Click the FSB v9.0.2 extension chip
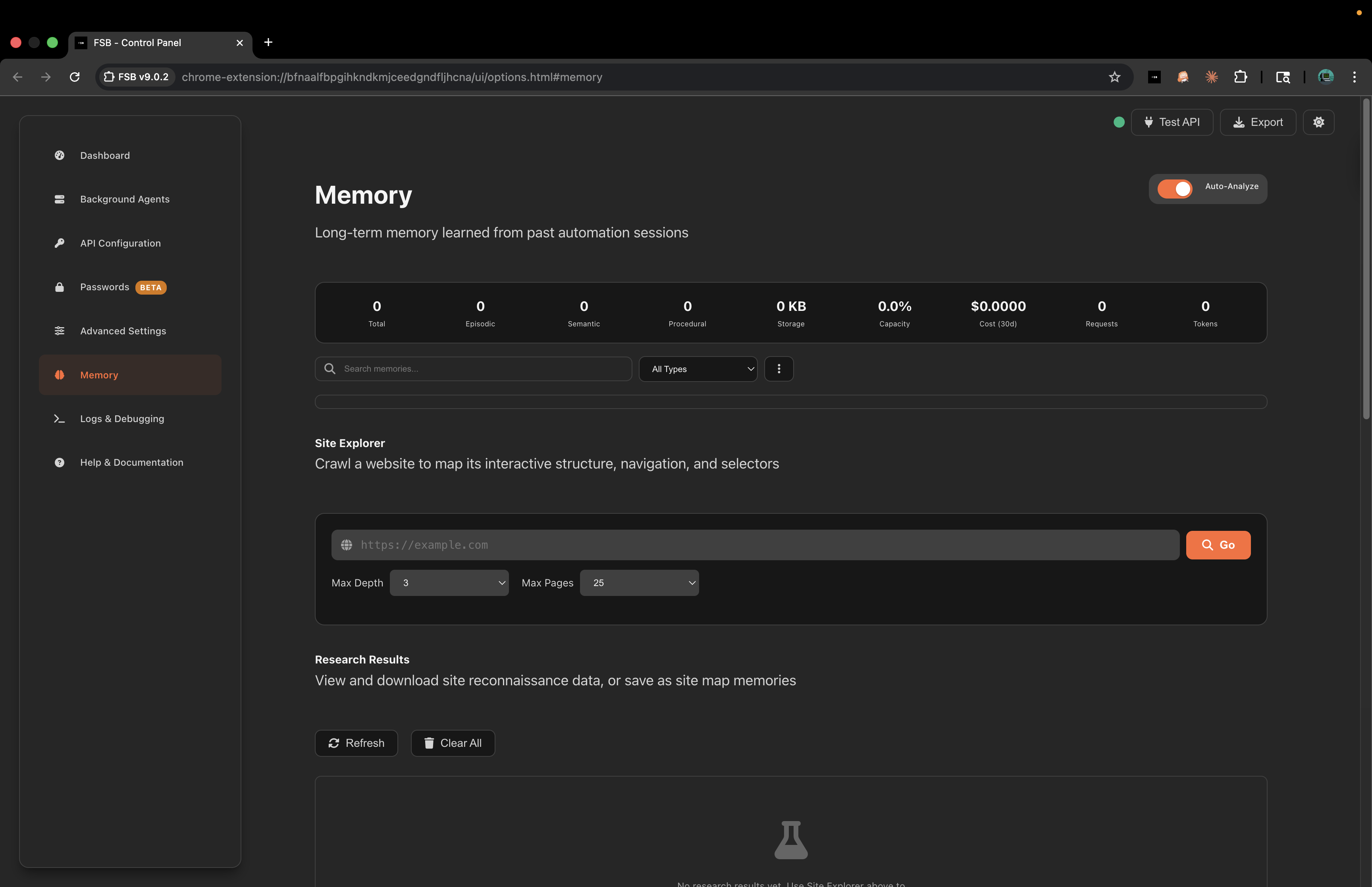 [137, 77]
